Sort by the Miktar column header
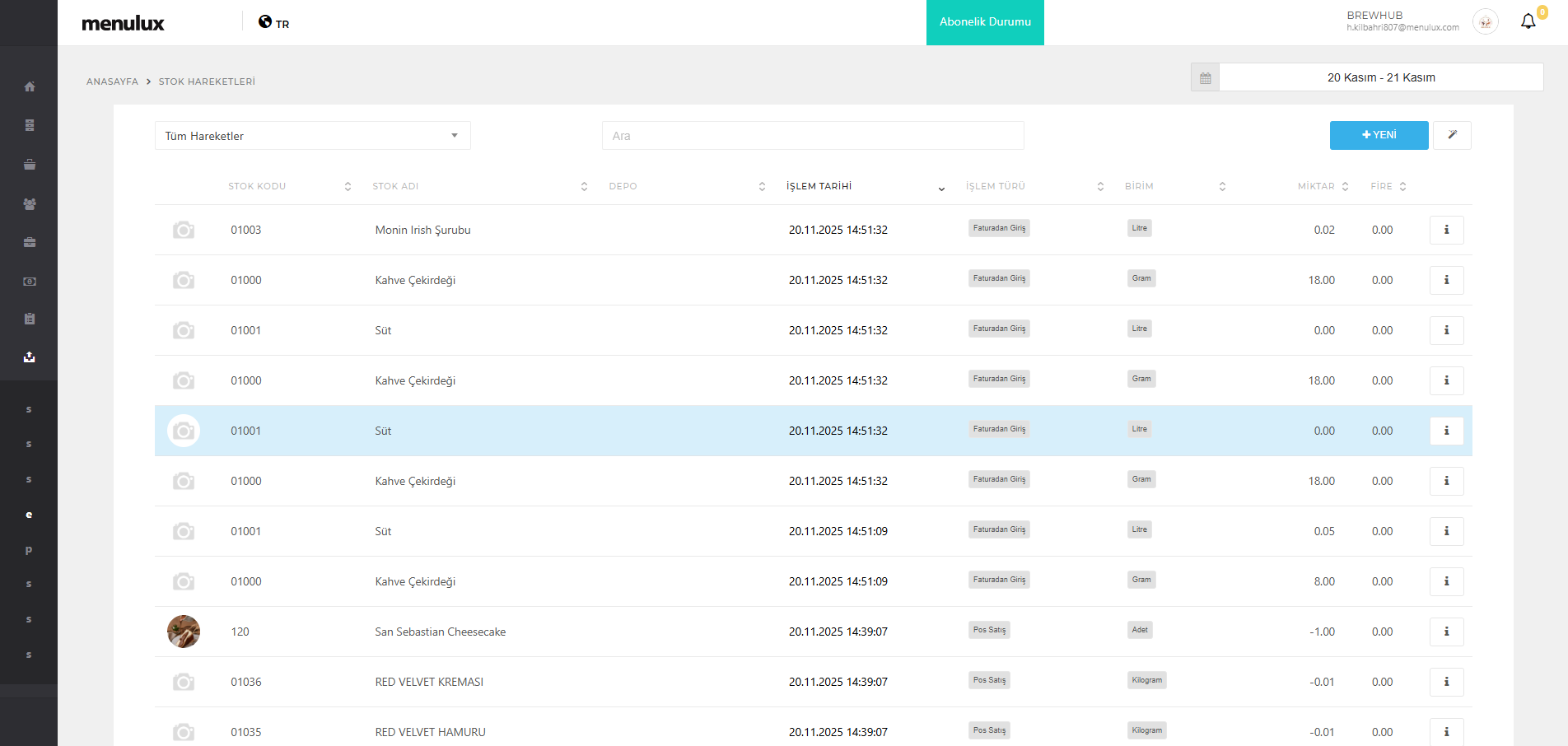1568x746 pixels. [x=1316, y=186]
